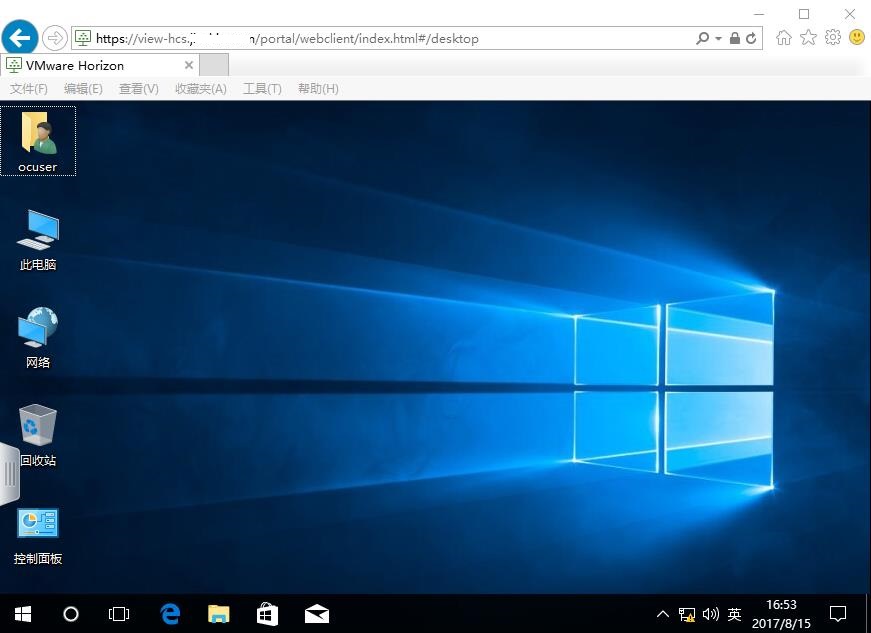Viewport: 871px width, 633px height.
Task: Launch 控制面板 from the desktop
Action: [x=37, y=523]
